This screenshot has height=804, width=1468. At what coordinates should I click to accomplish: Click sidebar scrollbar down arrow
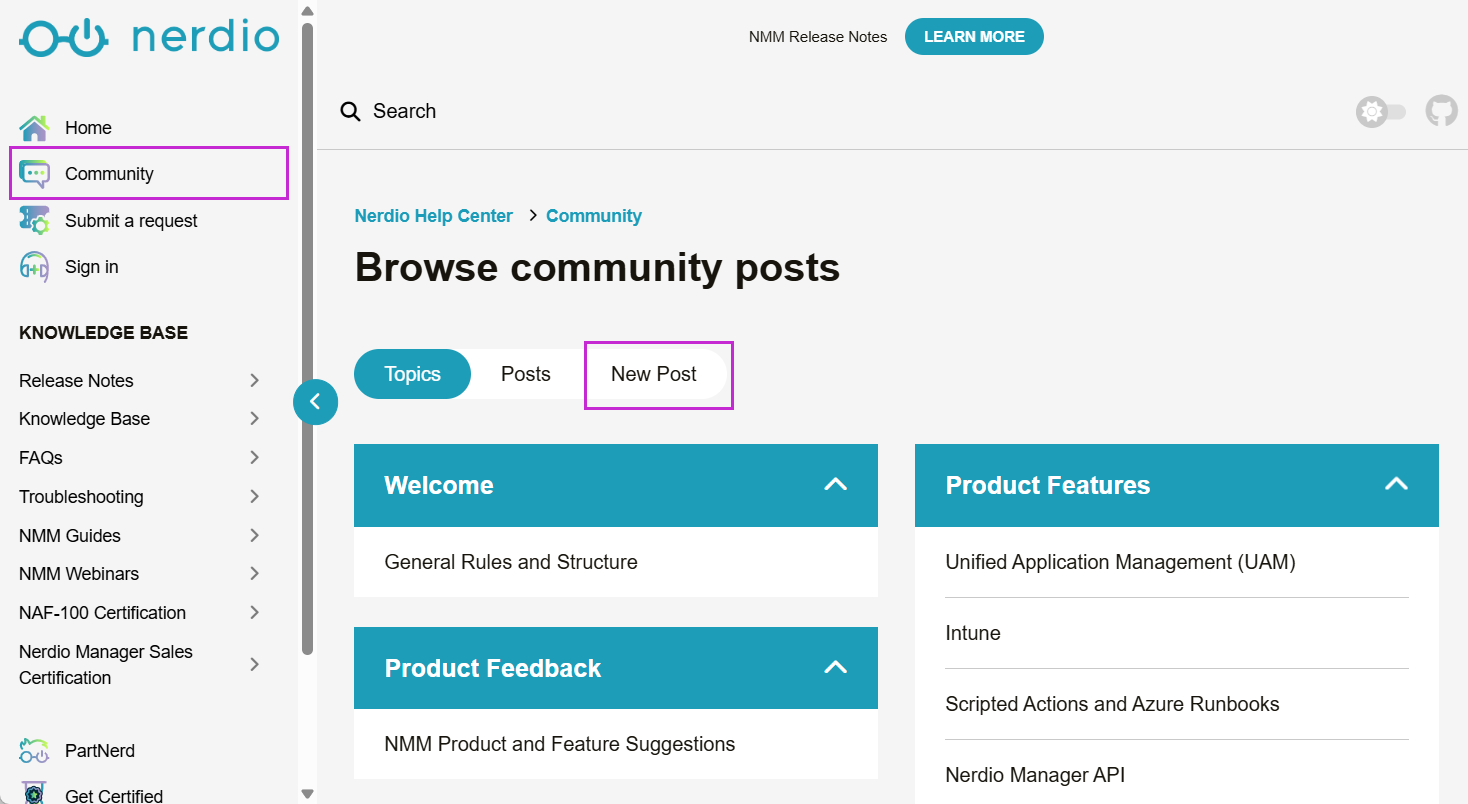coord(307,794)
